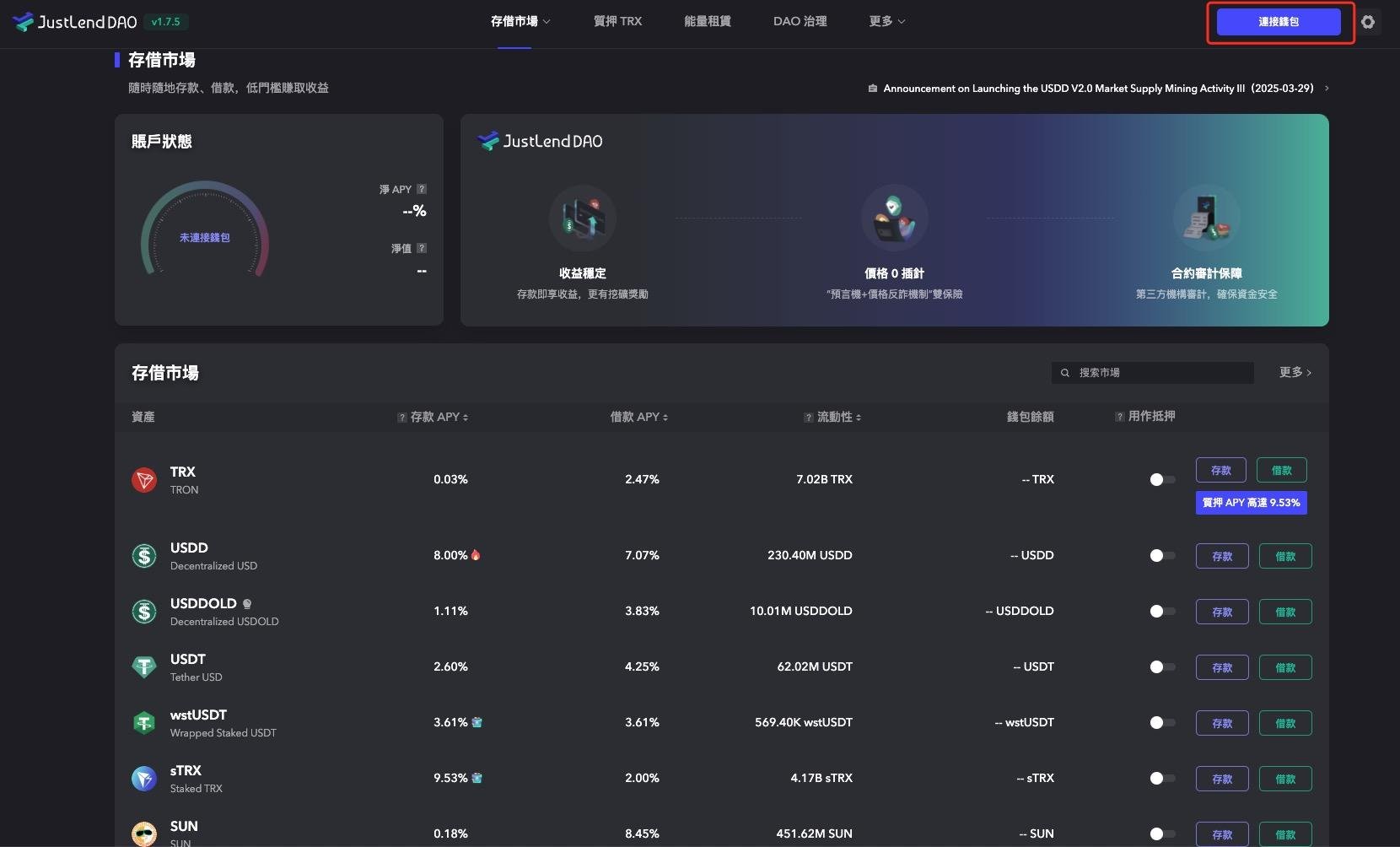Click the USDDOLD token icon
Screen dimensions: 1400x847
pyautogui.click(x=144, y=612)
